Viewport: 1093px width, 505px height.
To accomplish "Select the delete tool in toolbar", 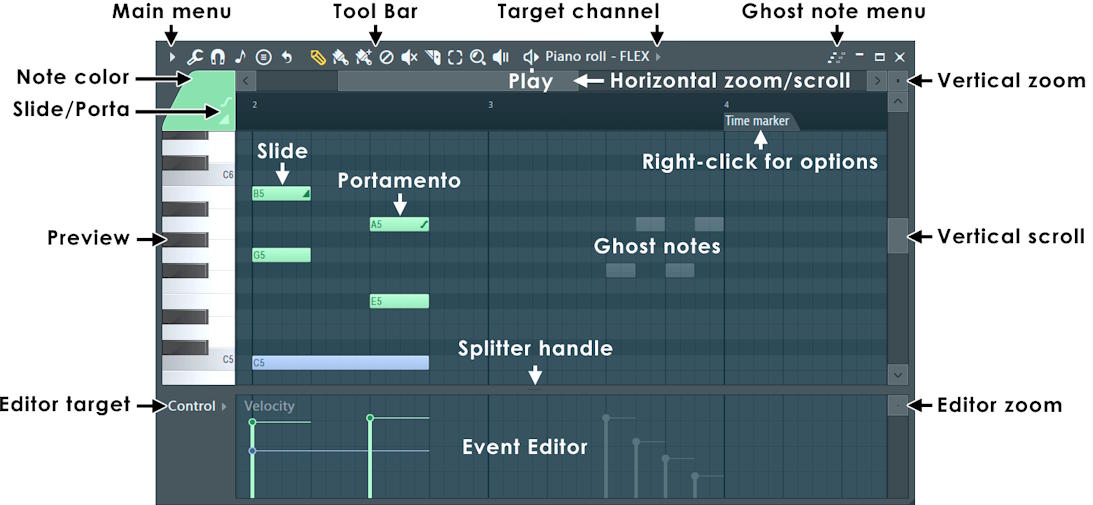I will click(386, 58).
